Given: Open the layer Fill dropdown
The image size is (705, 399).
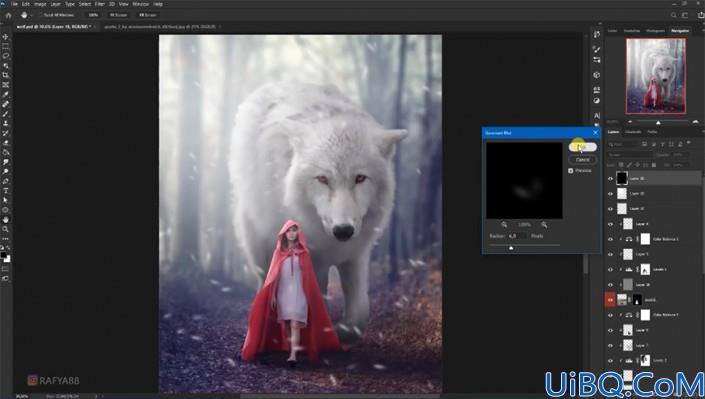Looking at the screenshot, I should 681,165.
